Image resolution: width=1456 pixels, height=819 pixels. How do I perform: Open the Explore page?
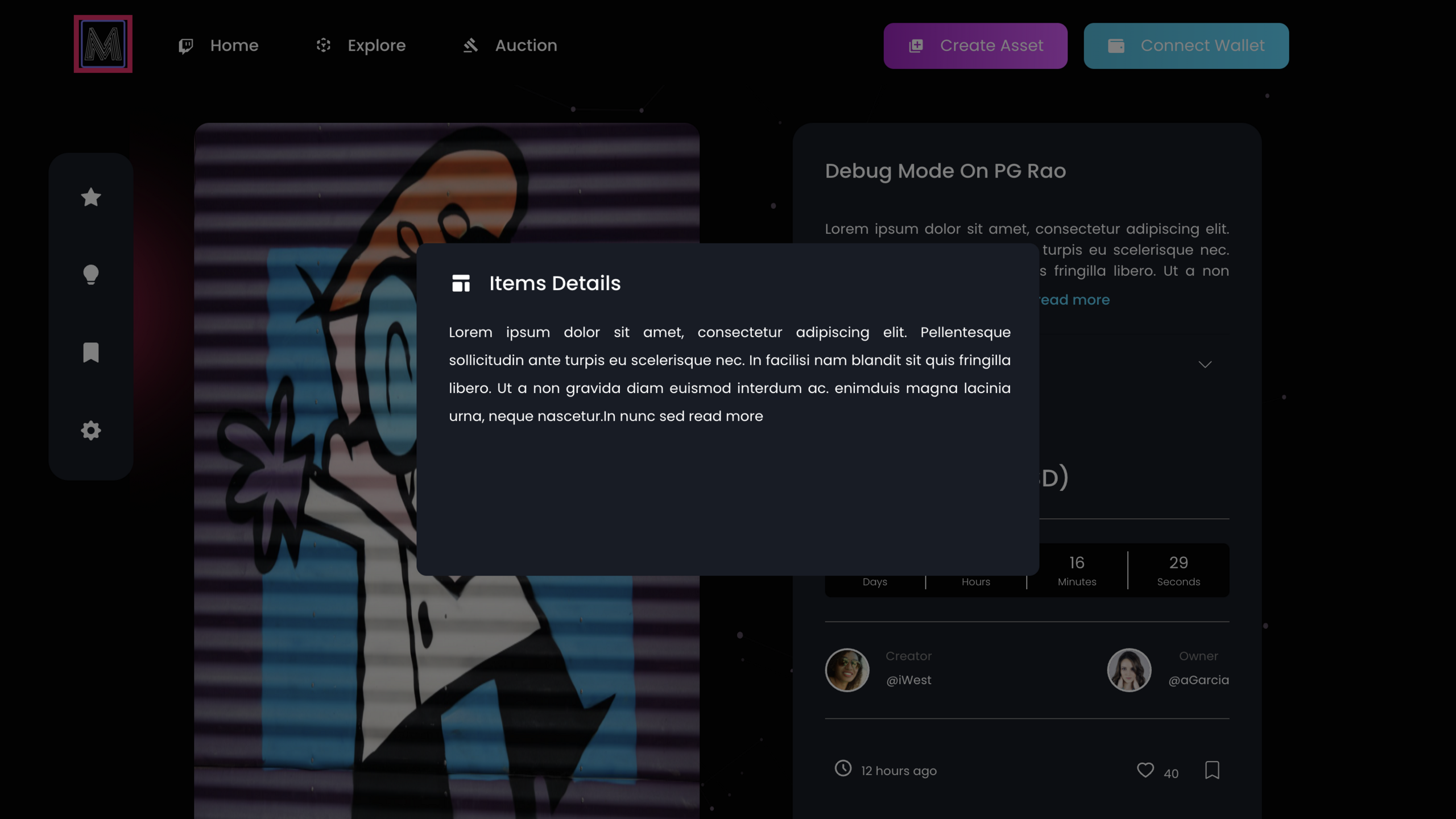pos(377,45)
